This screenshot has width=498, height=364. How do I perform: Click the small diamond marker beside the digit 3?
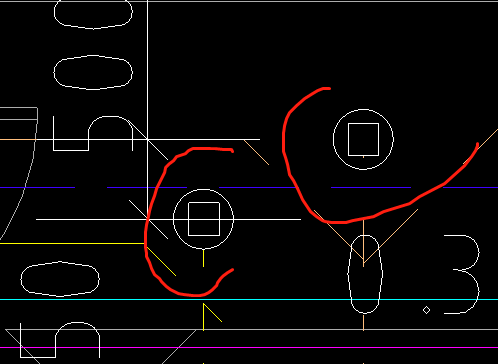point(426,310)
